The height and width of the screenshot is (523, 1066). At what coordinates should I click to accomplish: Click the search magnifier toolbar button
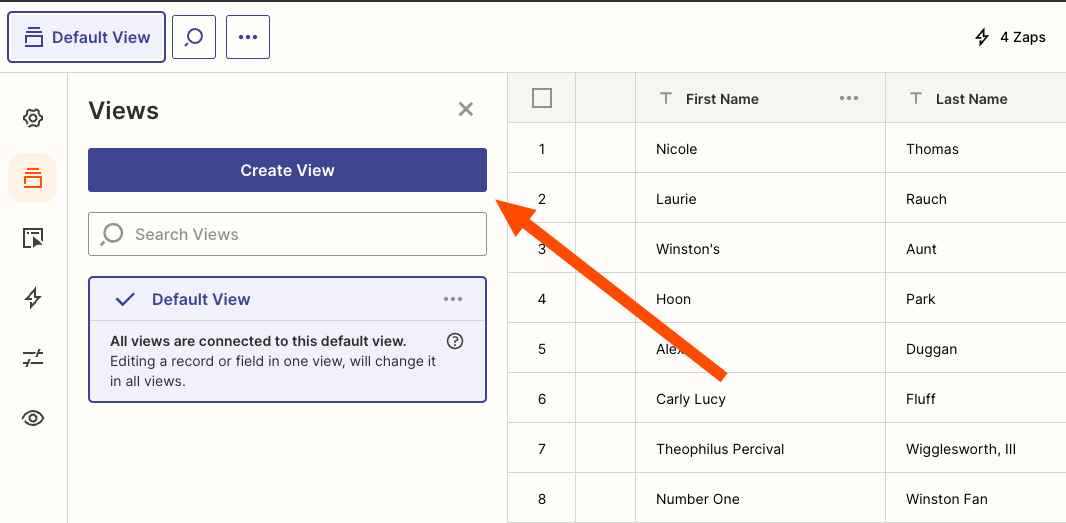(194, 37)
